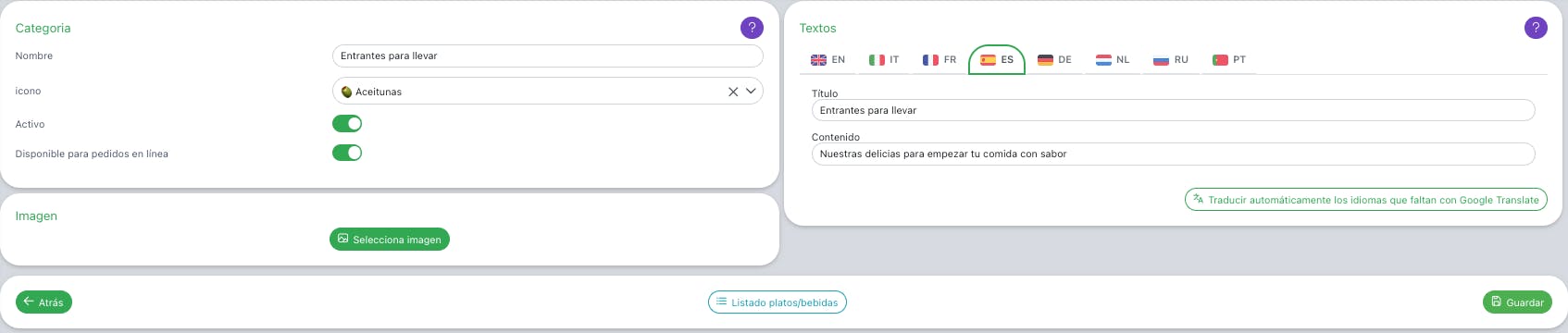
Task: Expand the icono dropdown chevron
Action: [752, 92]
